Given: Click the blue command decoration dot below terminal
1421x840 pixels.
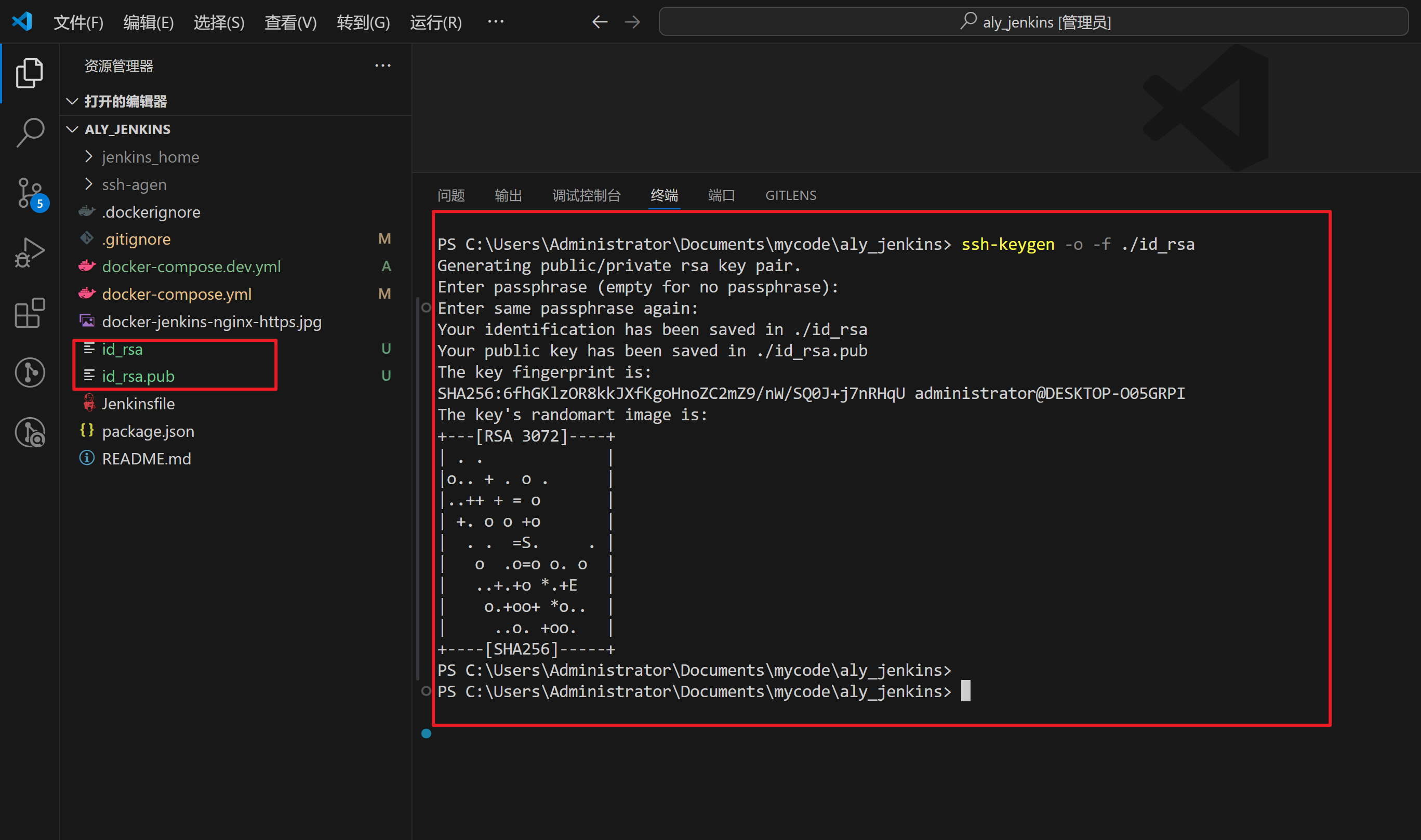Looking at the screenshot, I should click(x=426, y=734).
